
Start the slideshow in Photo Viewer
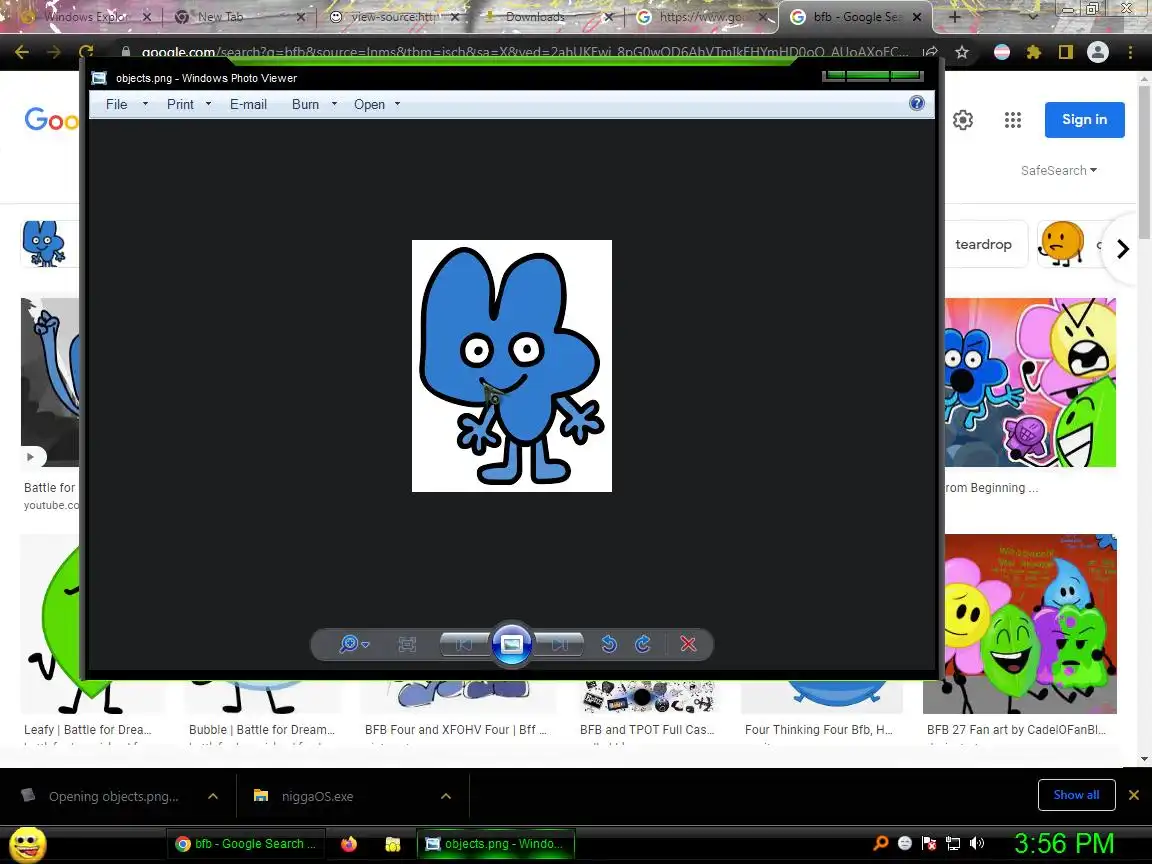tap(511, 644)
